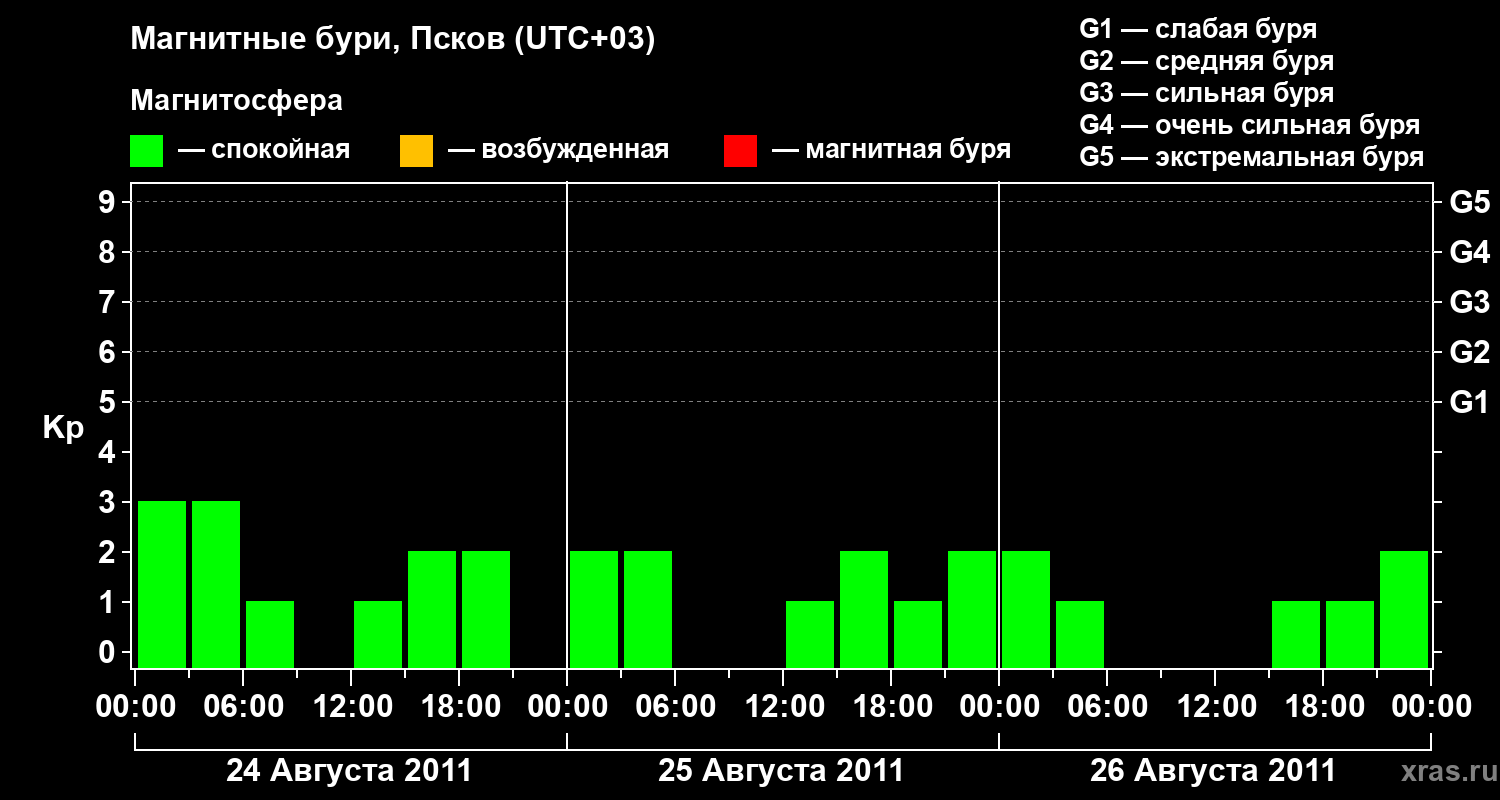The height and width of the screenshot is (800, 1500).
Task: Click the 25 August 03:00–06:00 bar (Kp 2)
Action: pyautogui.click(x=648, y=609)
